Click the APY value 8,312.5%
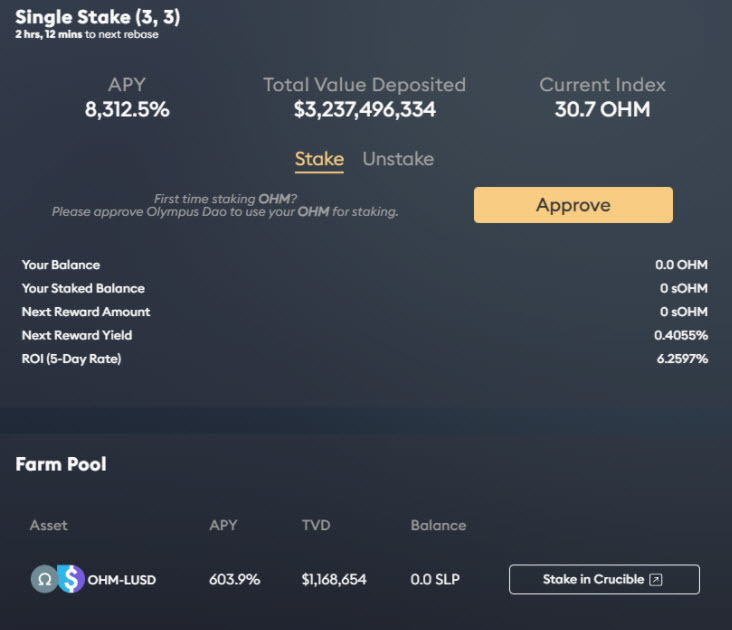Image resolution: width=732 pixels, height=630 pixels. (127, 110)
